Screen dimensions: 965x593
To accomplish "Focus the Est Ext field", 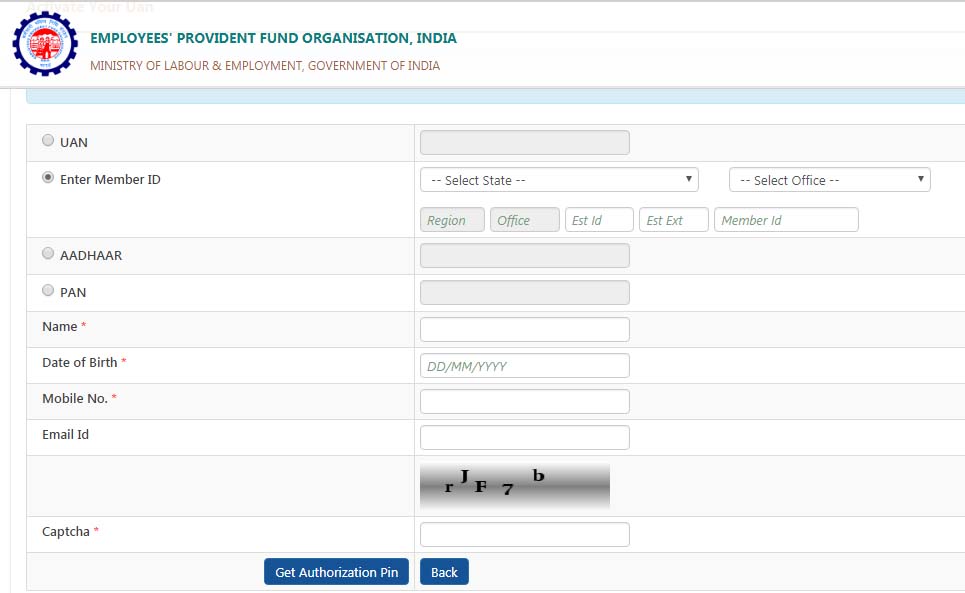I will point(674,220).
